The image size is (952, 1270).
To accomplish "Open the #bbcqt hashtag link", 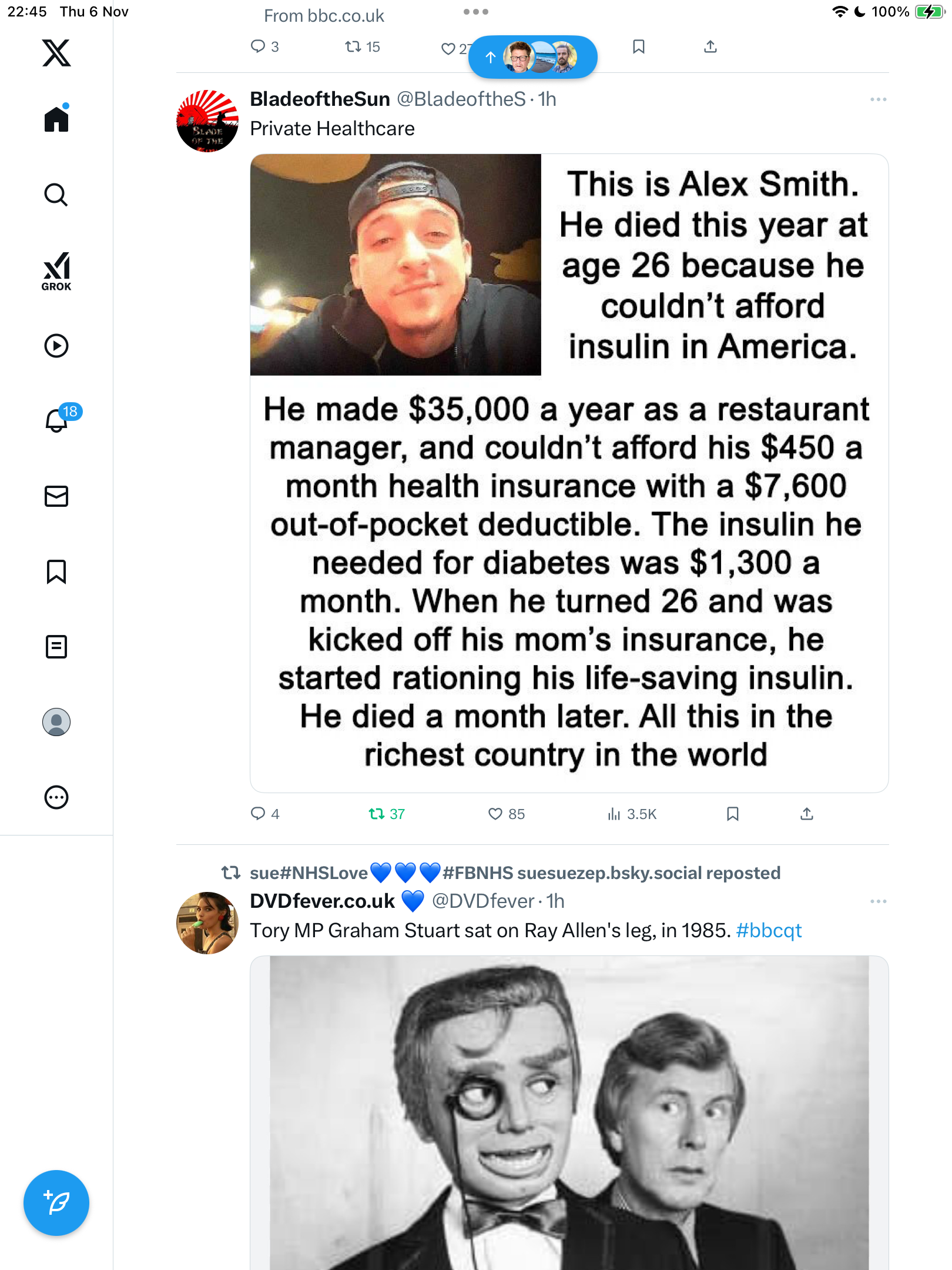I will [x=769, y=931].
